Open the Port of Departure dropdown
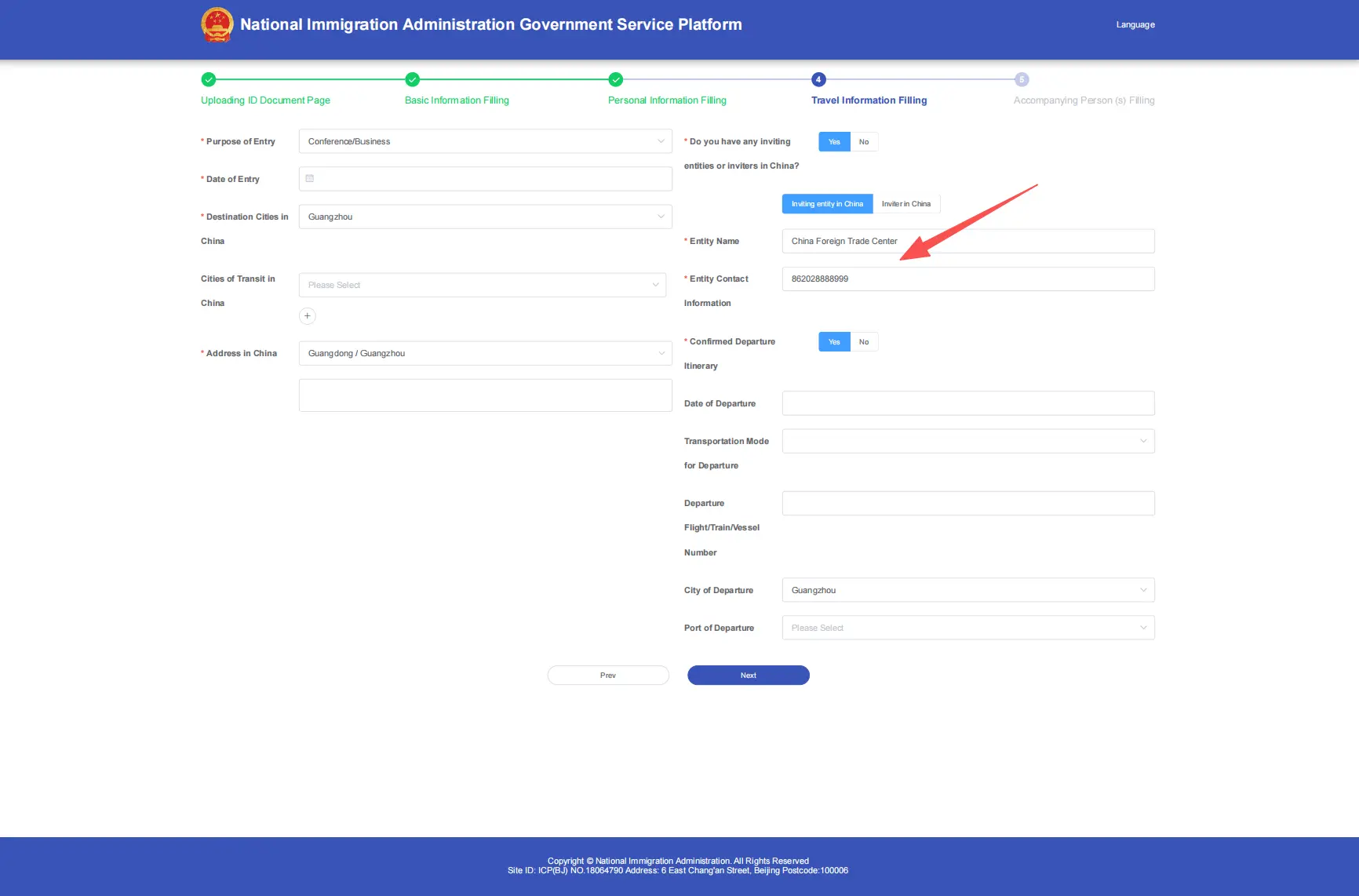Screen dimensions: 1359x896 [968, 628]
